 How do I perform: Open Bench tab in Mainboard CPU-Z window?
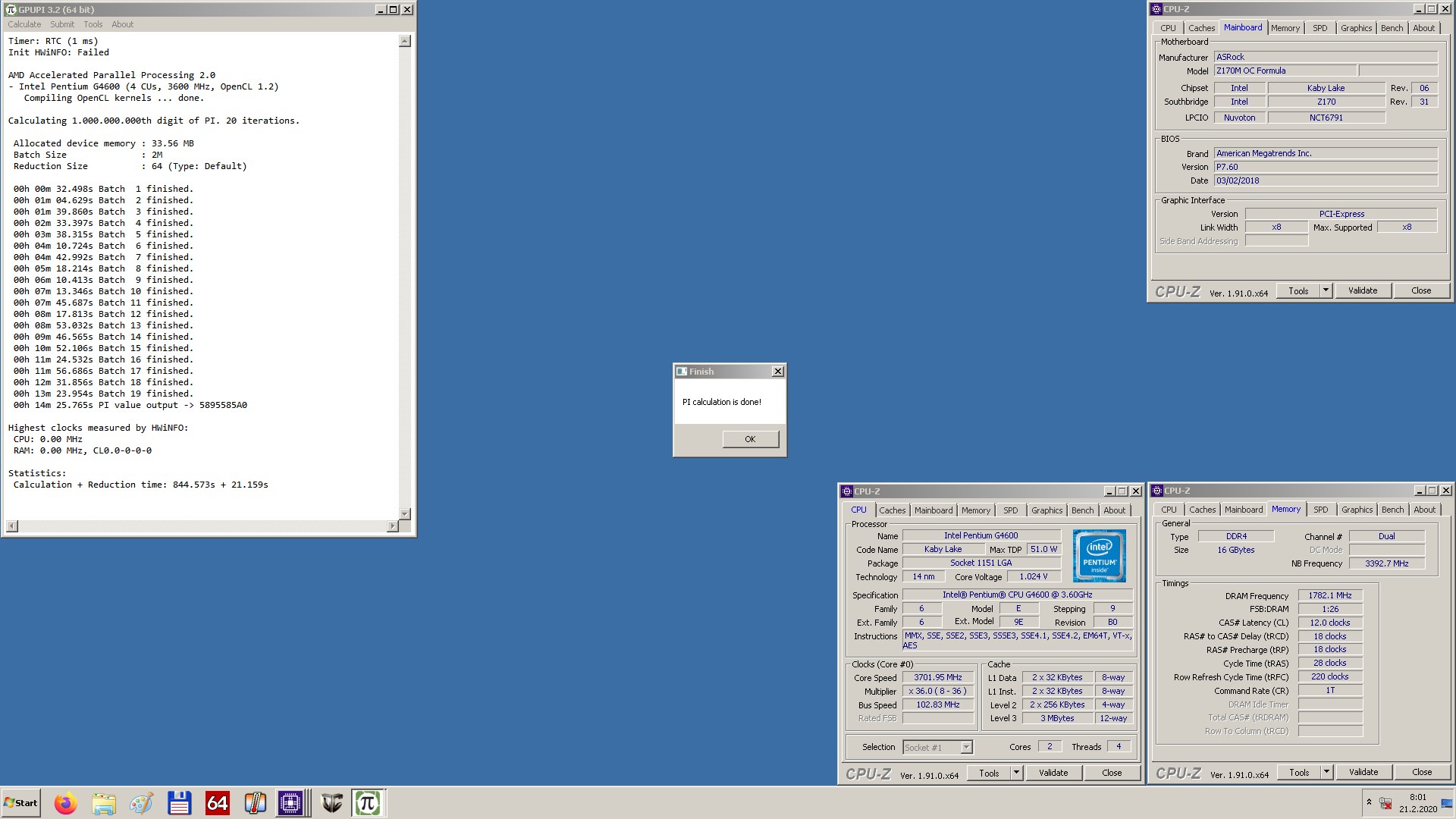(x=1392, y=28)
